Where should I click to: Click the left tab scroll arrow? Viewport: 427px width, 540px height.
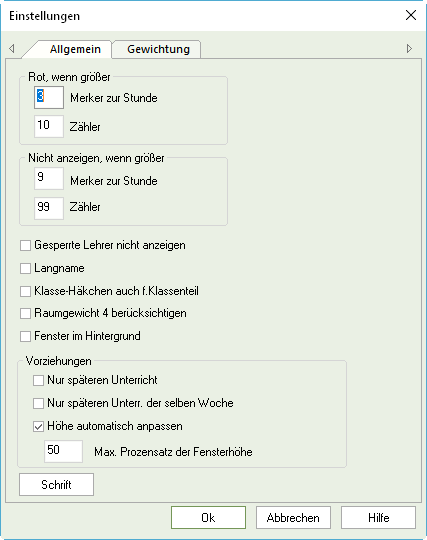pos(12,49)
